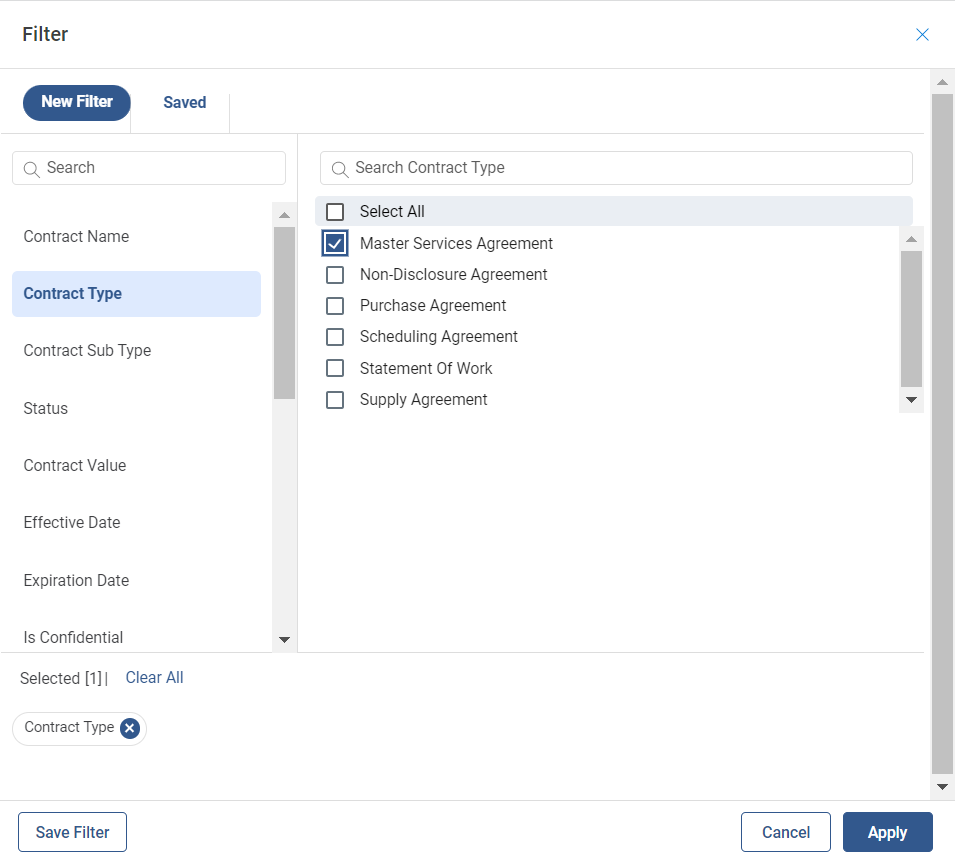
Task: Enable Non-Disclosure Agreement checkbox
Action: click(x=336, y=275)
